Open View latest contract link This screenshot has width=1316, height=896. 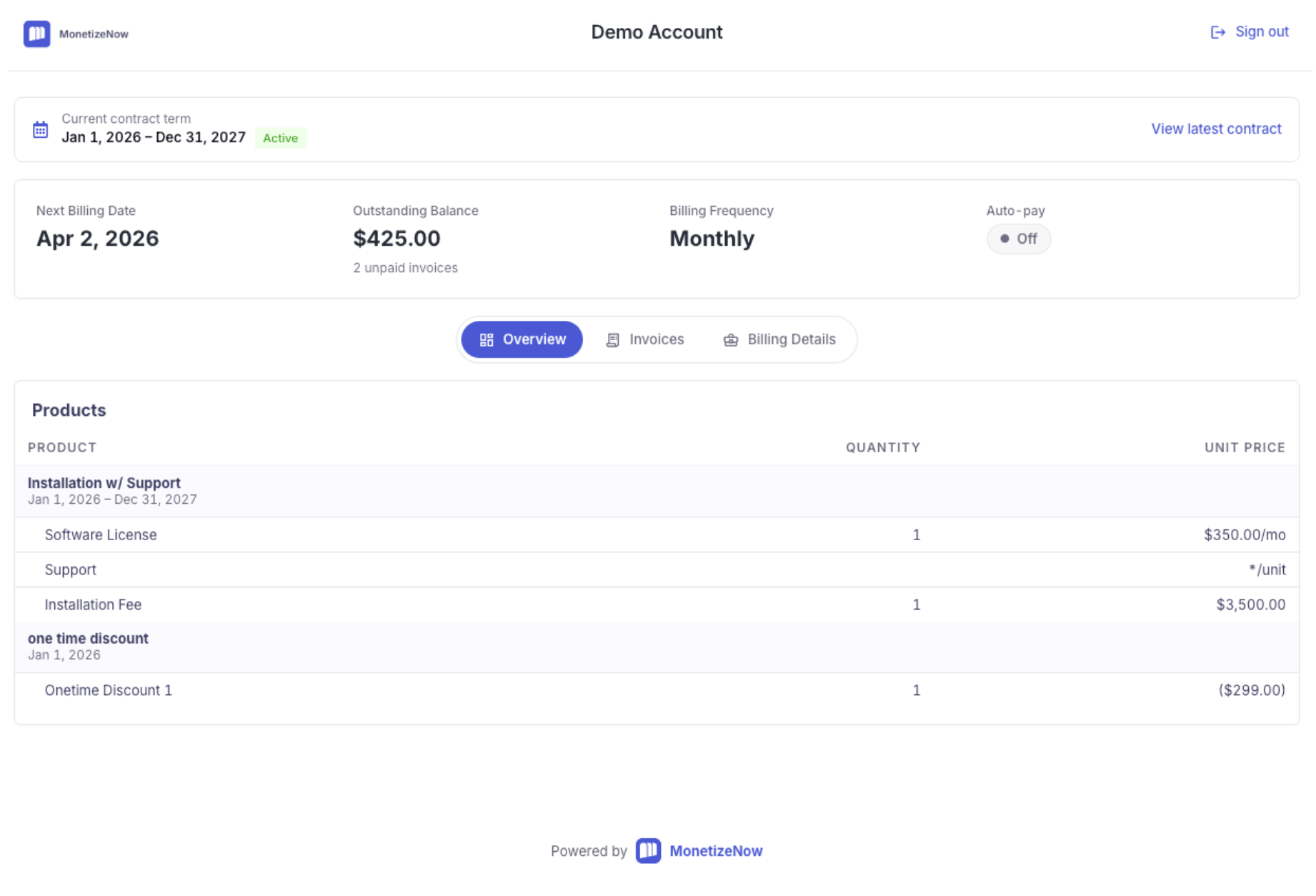pyautogui.click(x=1216, y=129)
